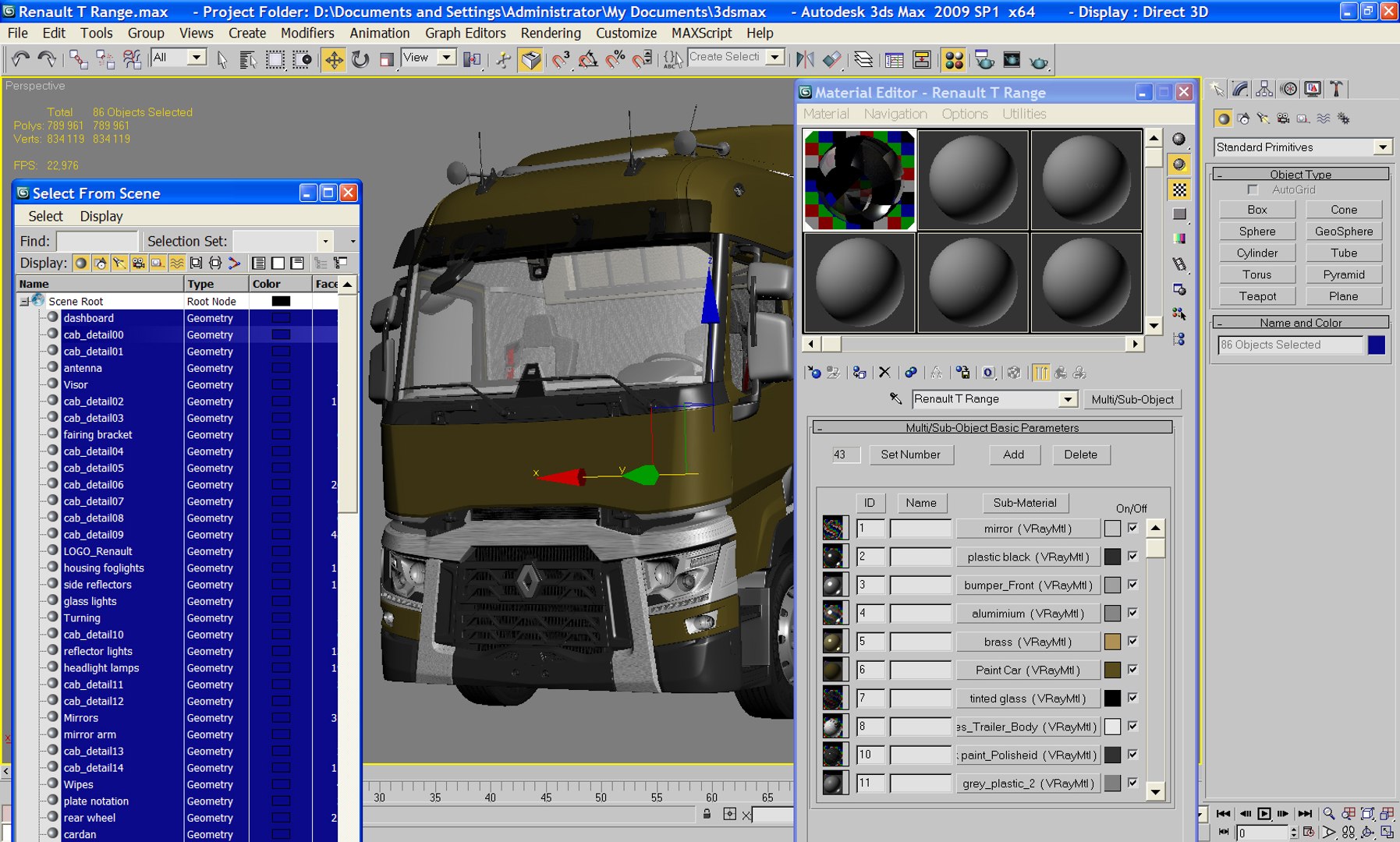
Task: Activate the Select and Link tool
Action: coord(78,59)
